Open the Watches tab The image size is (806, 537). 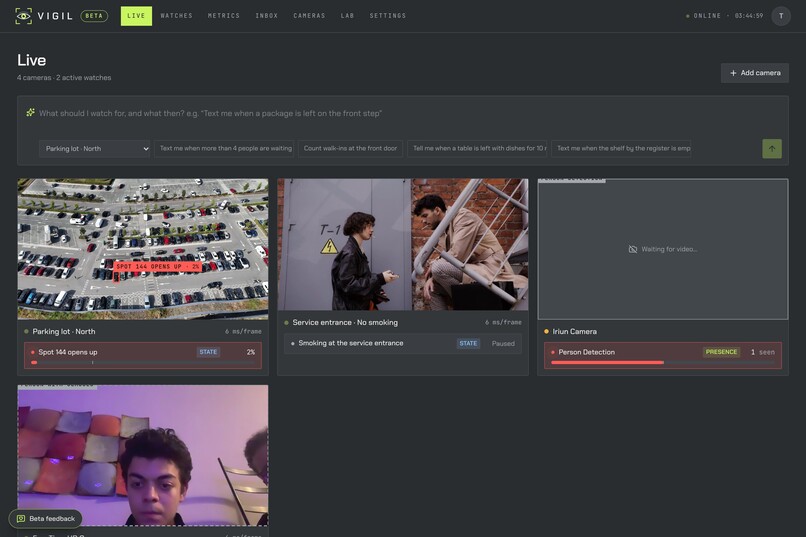[176, 16]
